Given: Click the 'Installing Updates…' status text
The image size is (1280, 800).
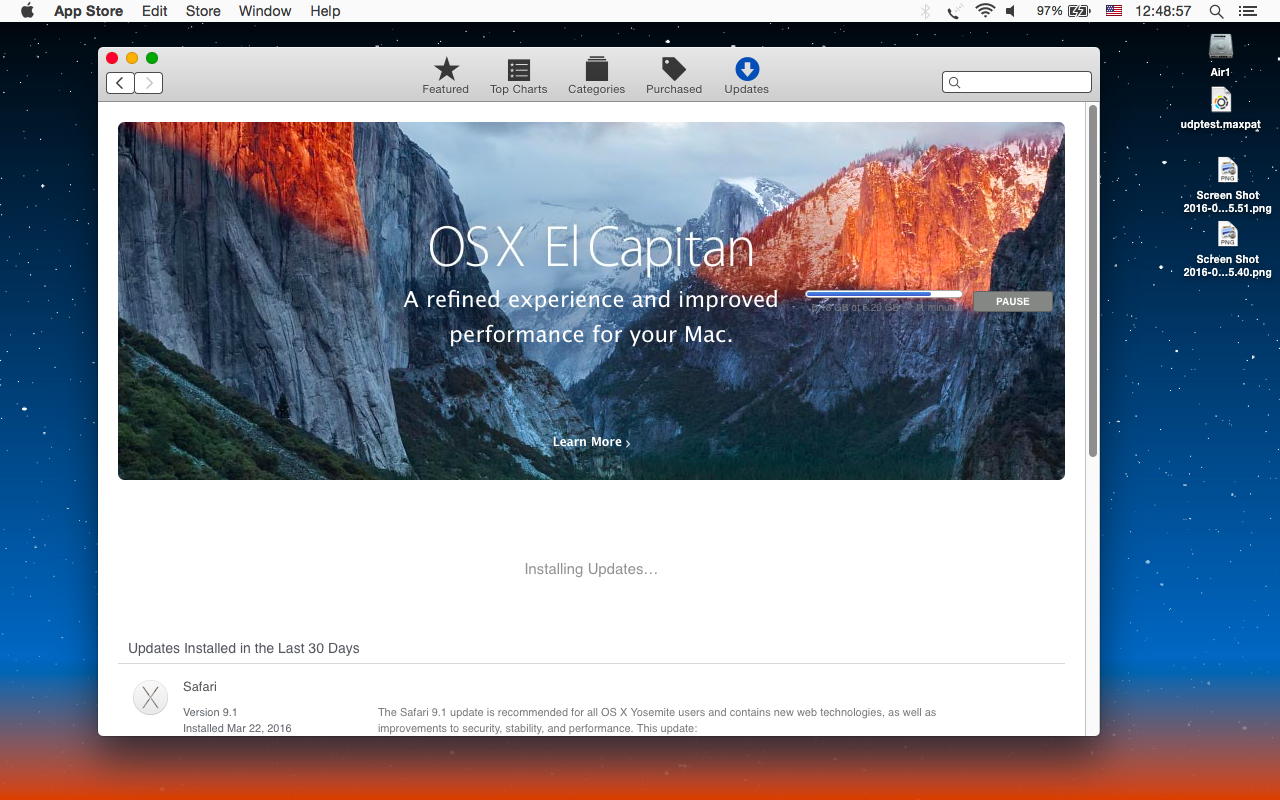Looking at the screenshot, I should (591, 569).
